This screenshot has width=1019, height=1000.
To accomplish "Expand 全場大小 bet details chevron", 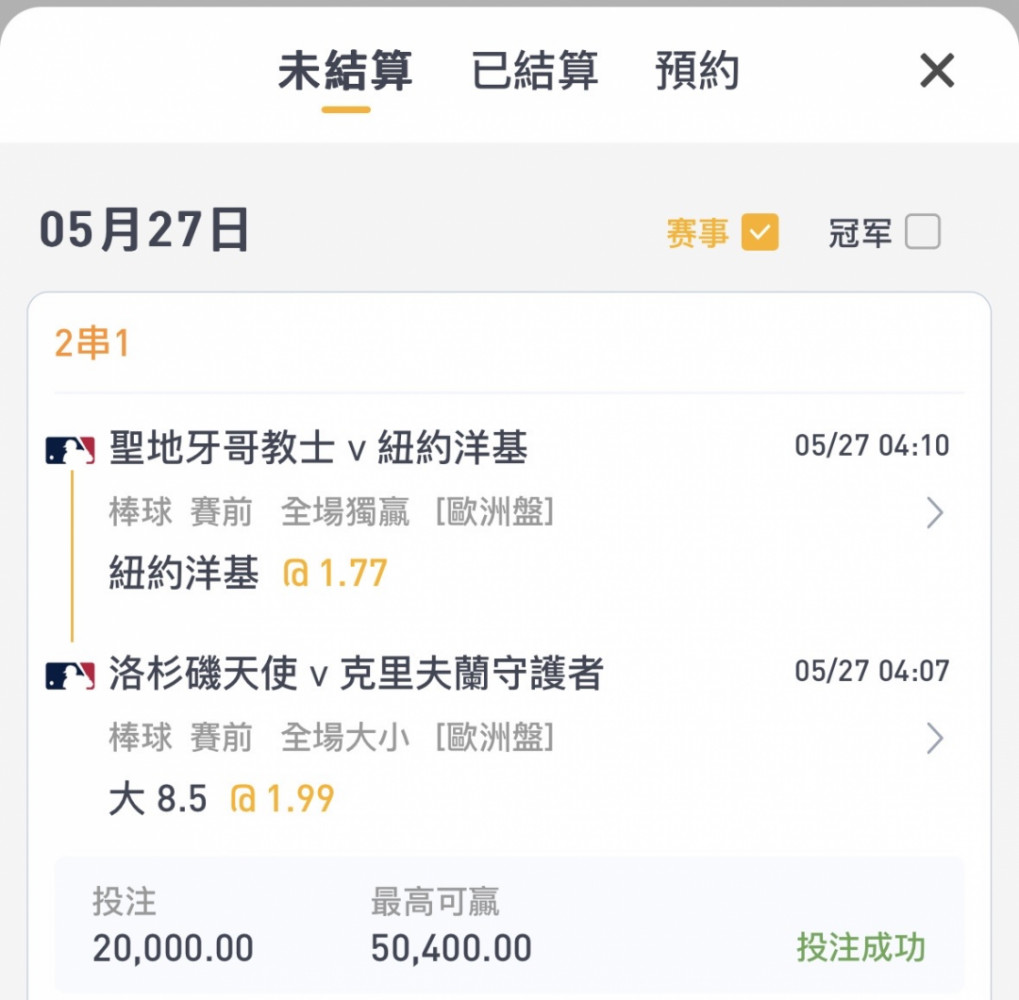I will click(935, 738).
